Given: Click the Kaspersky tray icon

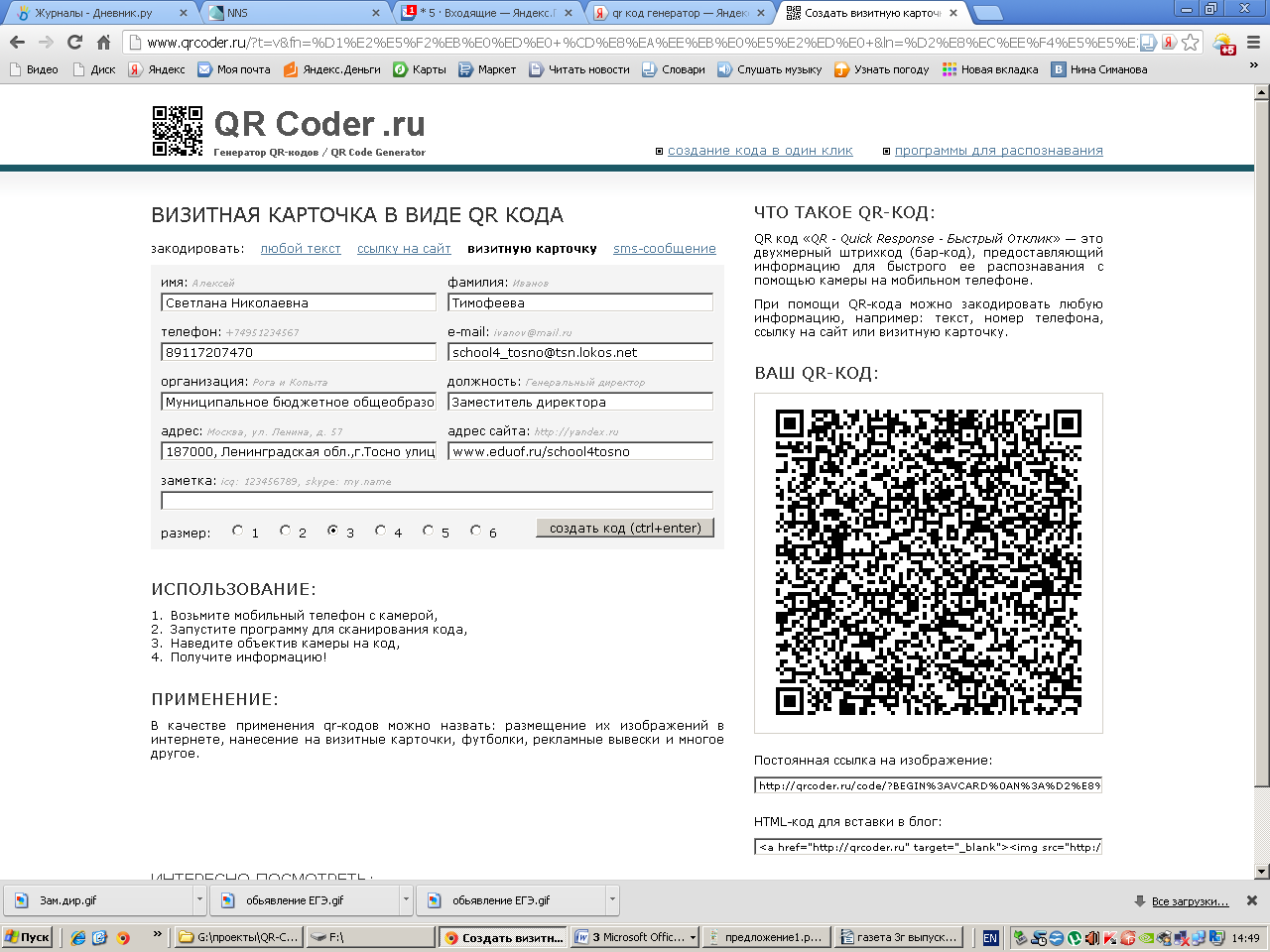Looking at the screenshot, I should 1110,937.
